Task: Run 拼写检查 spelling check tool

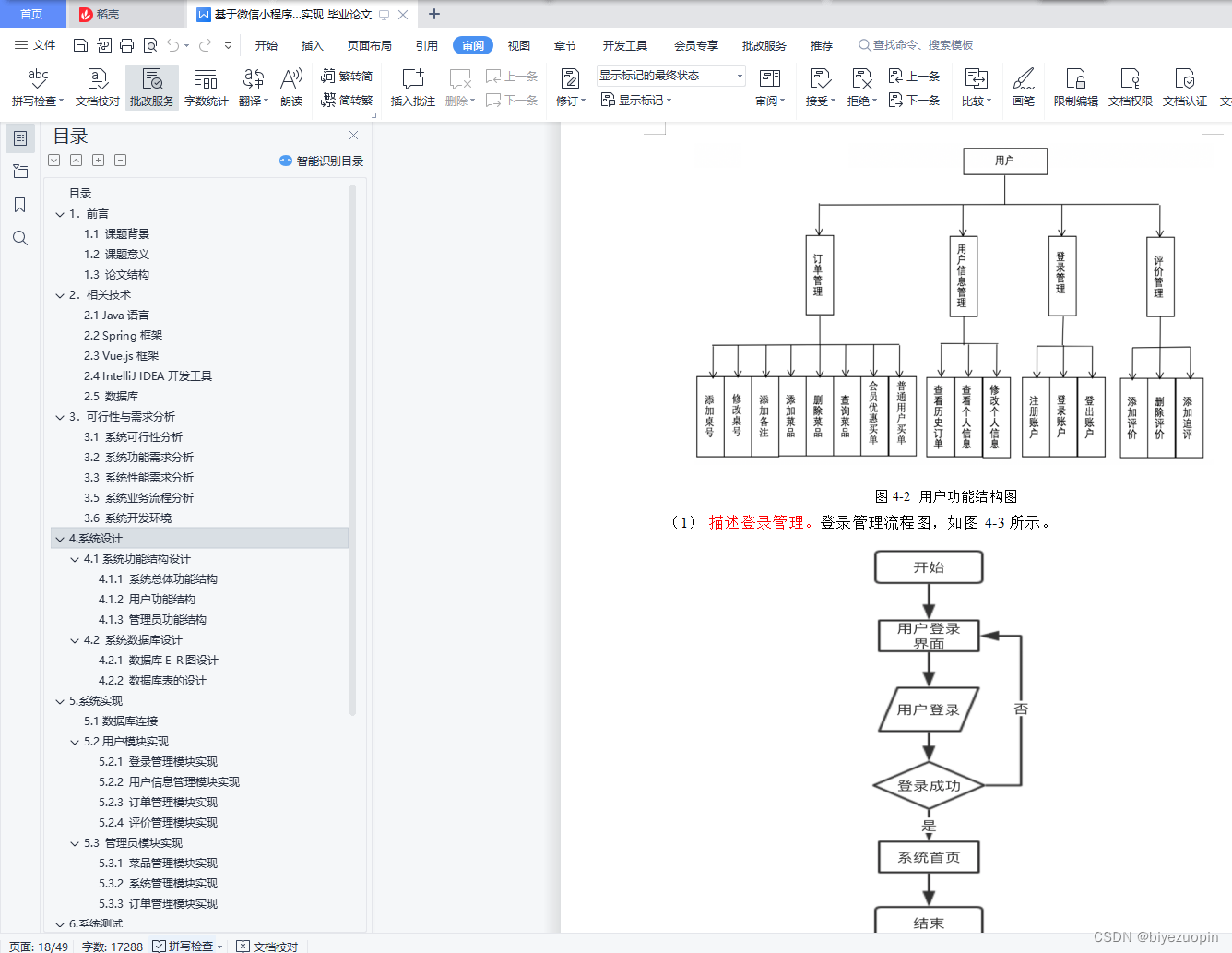Action: (x=38, y=88)
